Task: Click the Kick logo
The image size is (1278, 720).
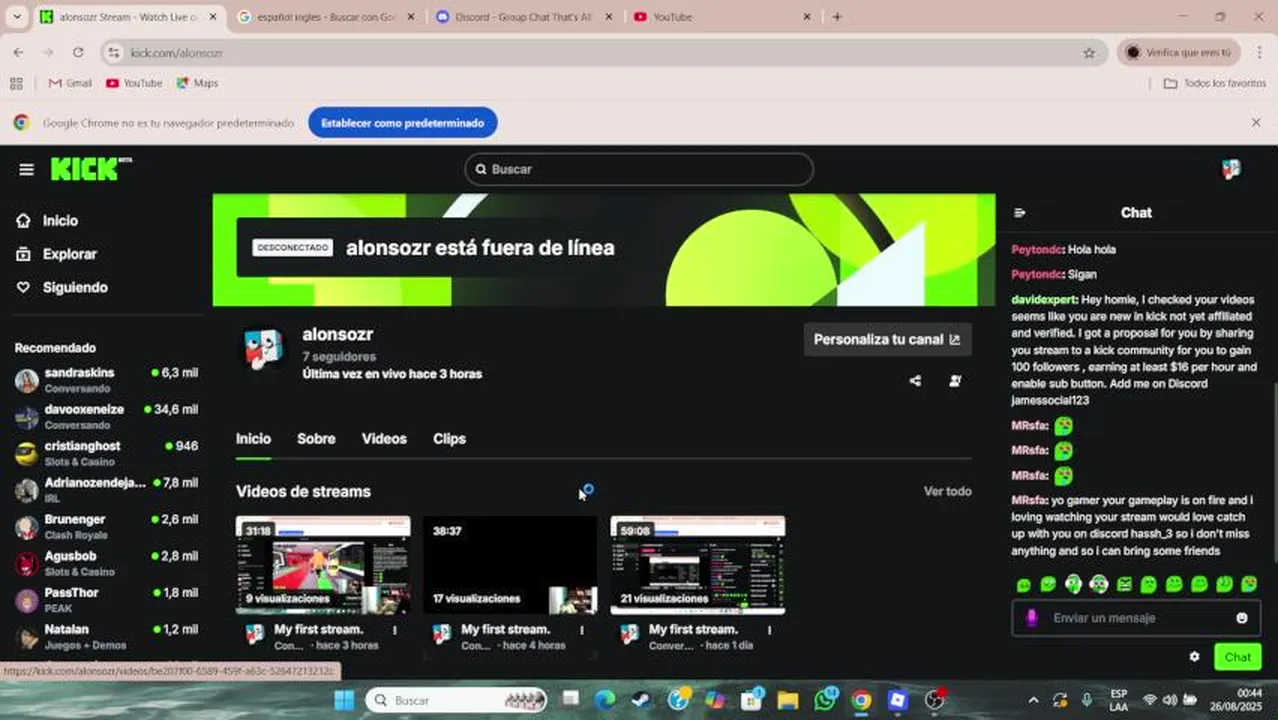Action: (90, 169)
